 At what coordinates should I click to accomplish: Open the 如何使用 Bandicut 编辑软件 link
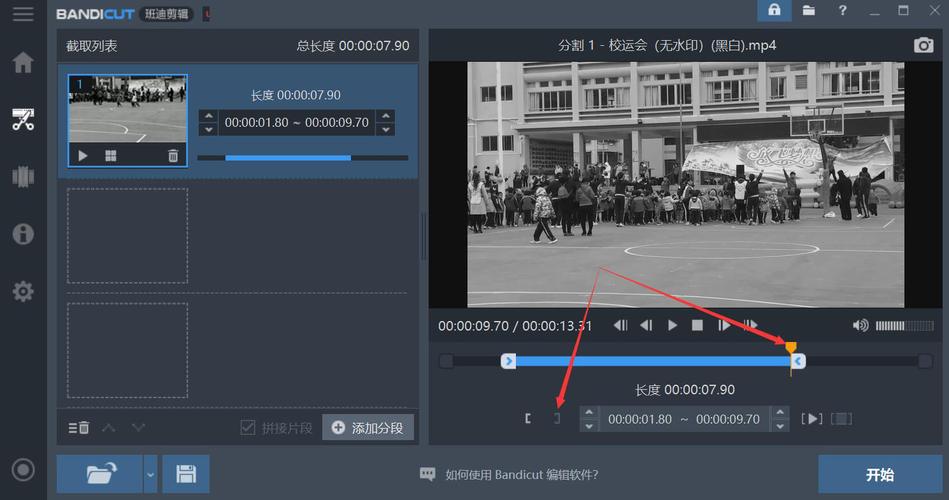tap(522, 475)
